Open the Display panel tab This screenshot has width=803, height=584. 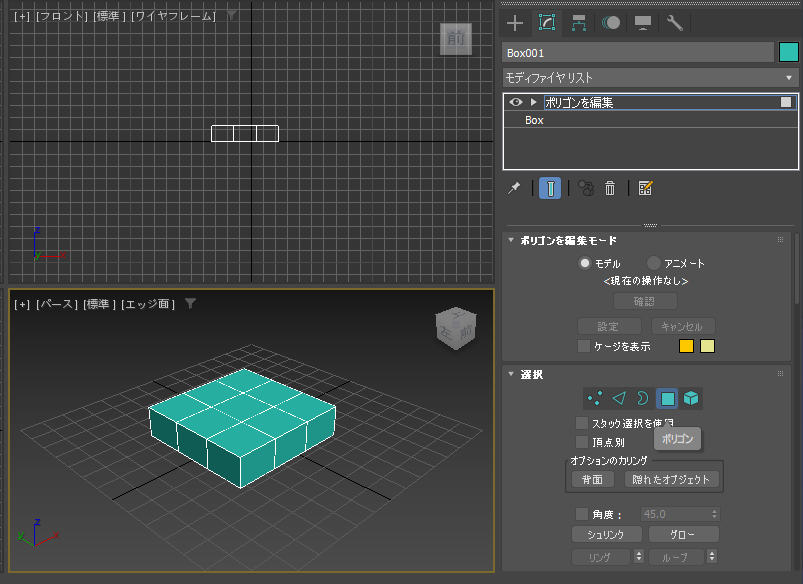click(x=643, y=23)
